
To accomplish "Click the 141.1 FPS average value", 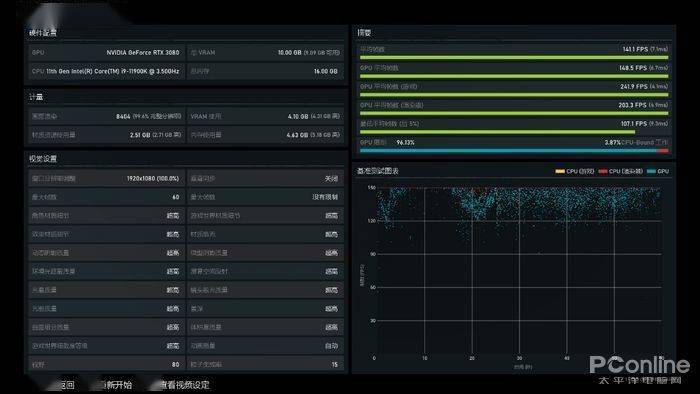I will click(635, 49).
